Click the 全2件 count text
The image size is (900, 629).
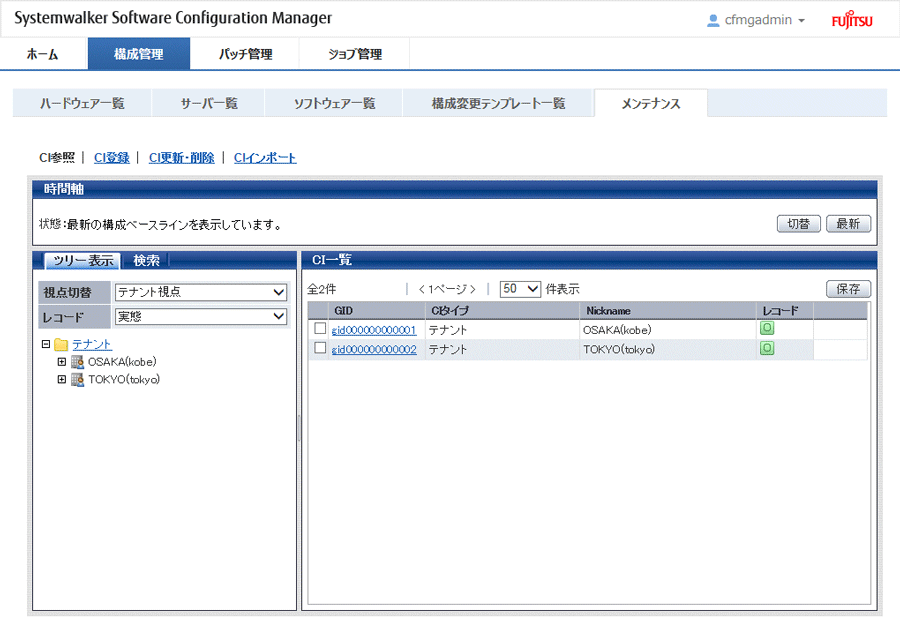click(321, 289)
